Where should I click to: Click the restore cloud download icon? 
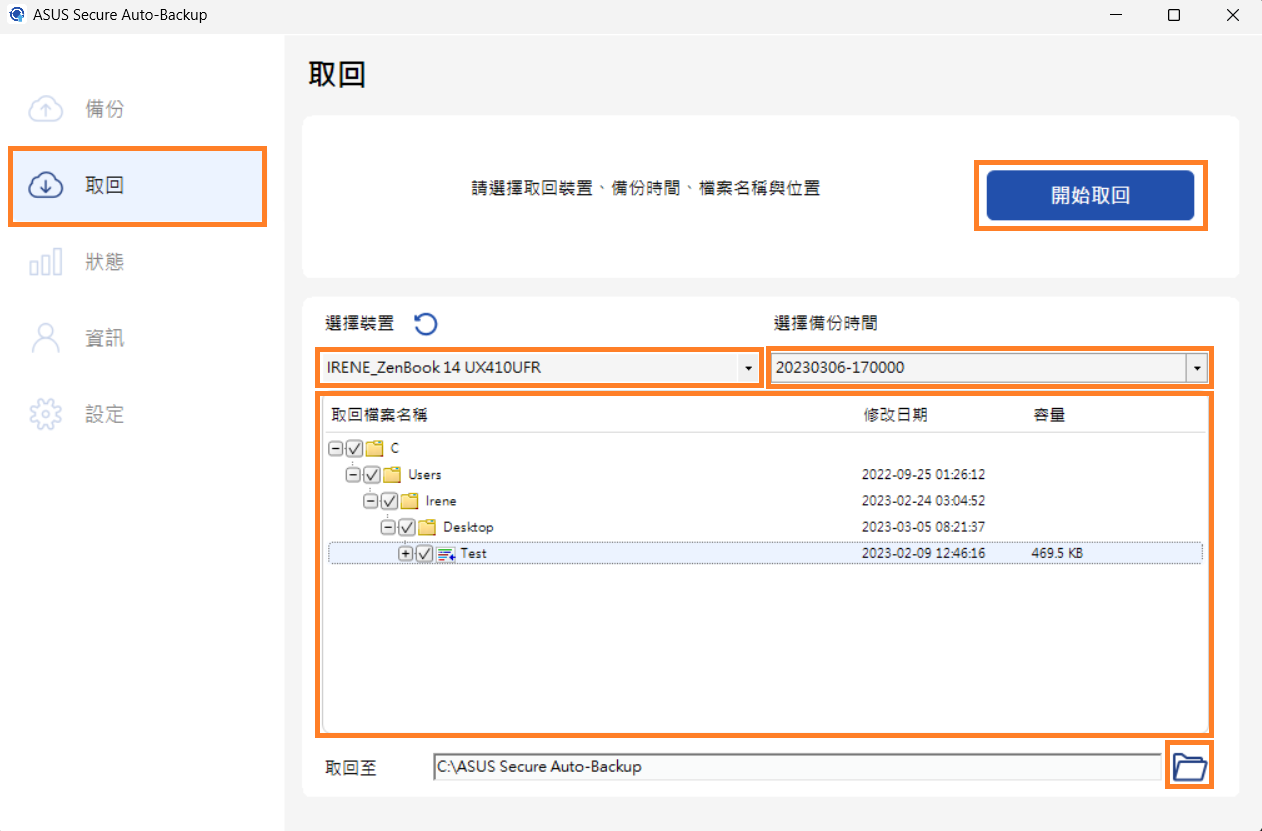[46, 185]
